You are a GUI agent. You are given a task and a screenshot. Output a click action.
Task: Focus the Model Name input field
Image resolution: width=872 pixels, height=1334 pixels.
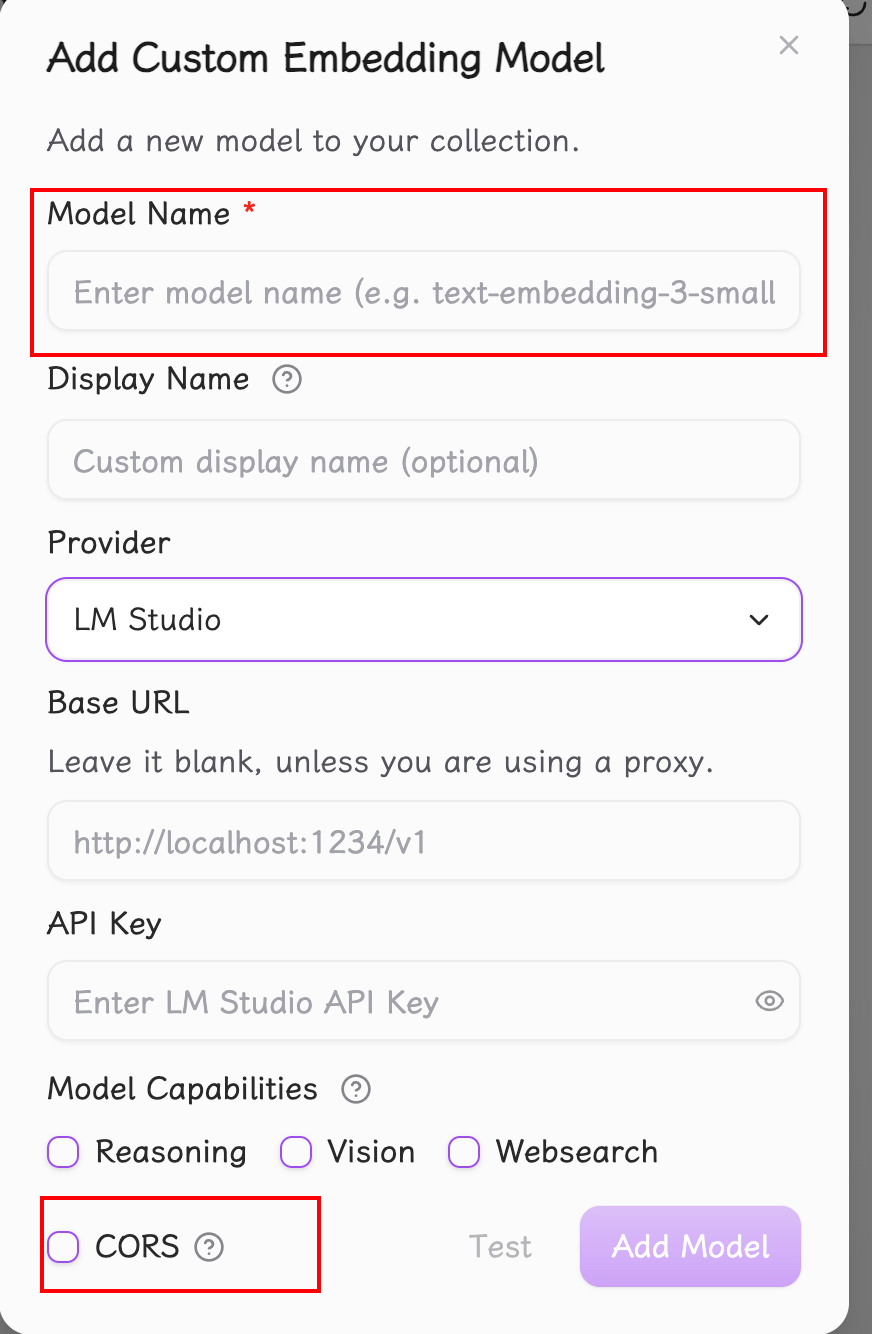[x=424, y=291]
